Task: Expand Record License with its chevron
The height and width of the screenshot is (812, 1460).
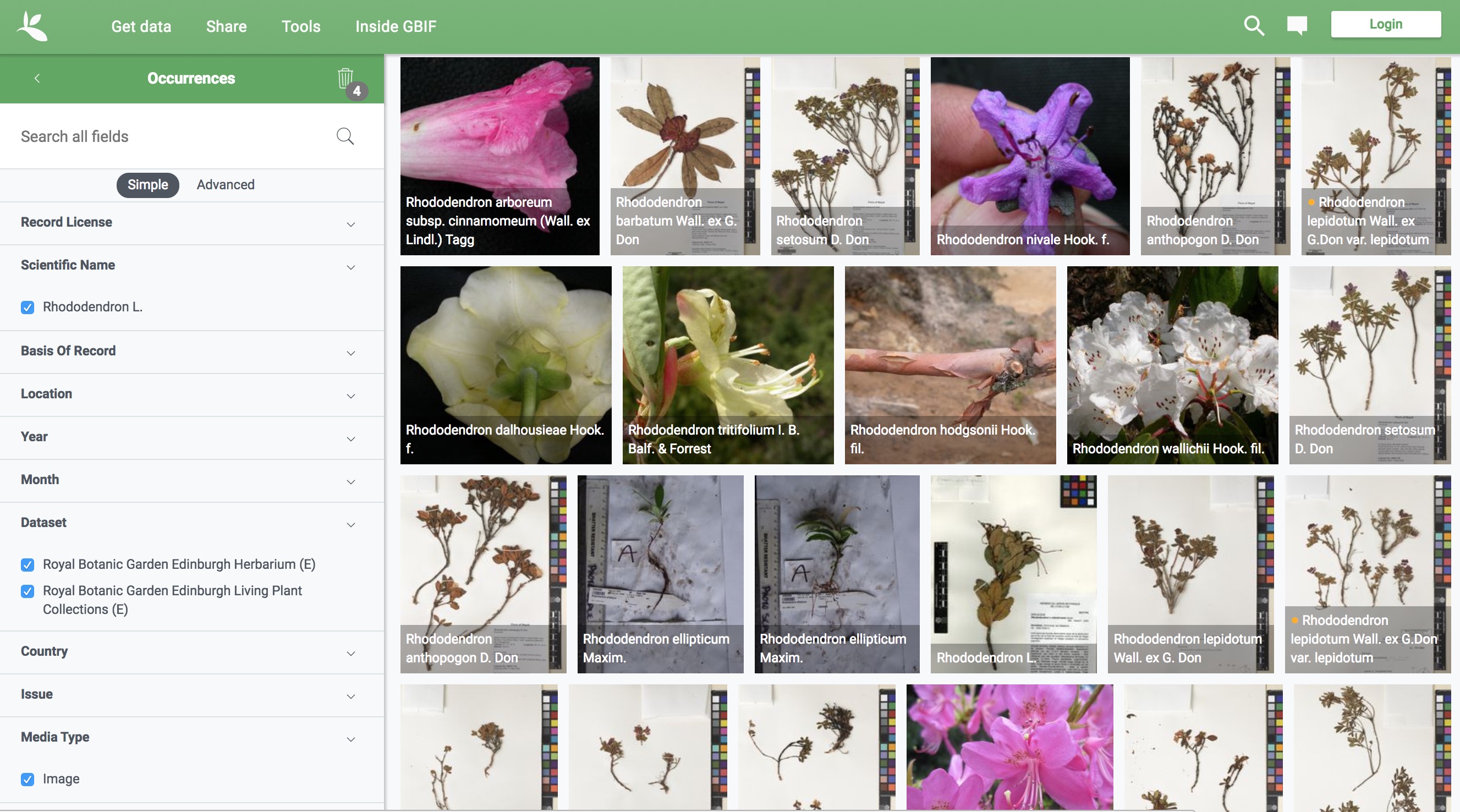Action: pos(351,224)
